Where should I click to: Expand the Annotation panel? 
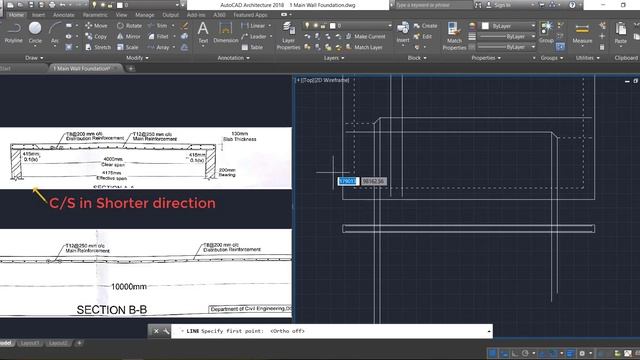233,58
